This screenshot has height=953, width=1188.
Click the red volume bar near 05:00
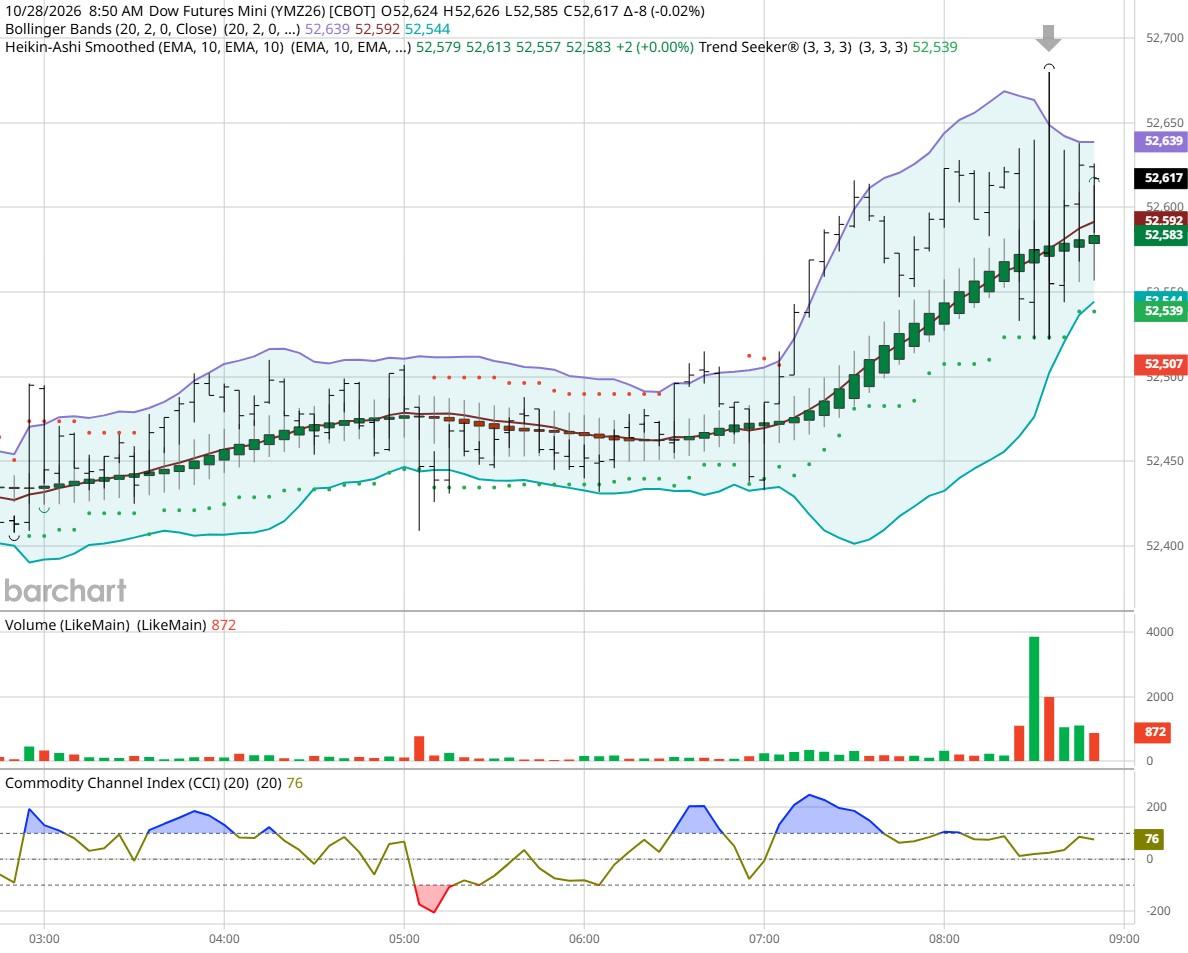click(419, 748)
